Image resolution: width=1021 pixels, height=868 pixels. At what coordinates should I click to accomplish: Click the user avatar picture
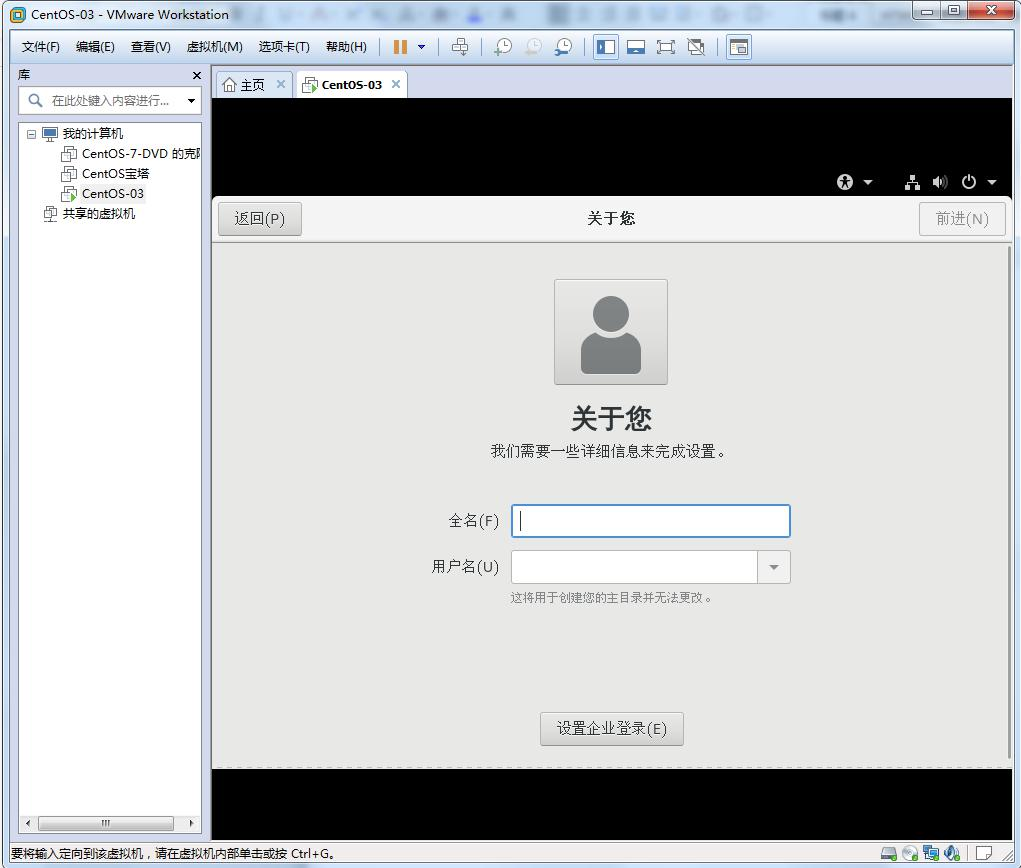[x=611, y=332]
